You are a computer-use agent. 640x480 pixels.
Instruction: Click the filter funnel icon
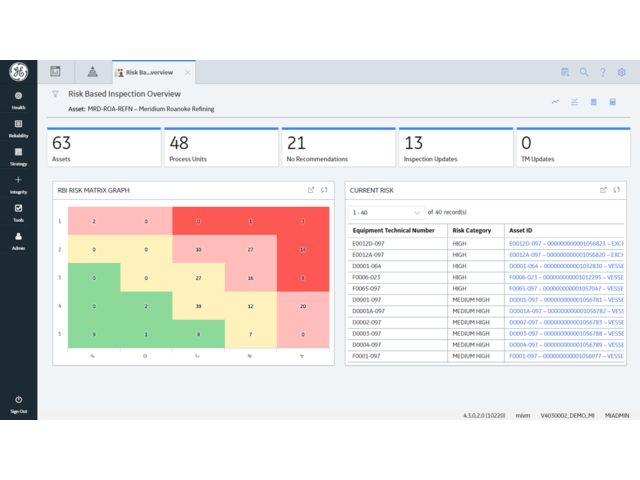[x=55, y=93]
